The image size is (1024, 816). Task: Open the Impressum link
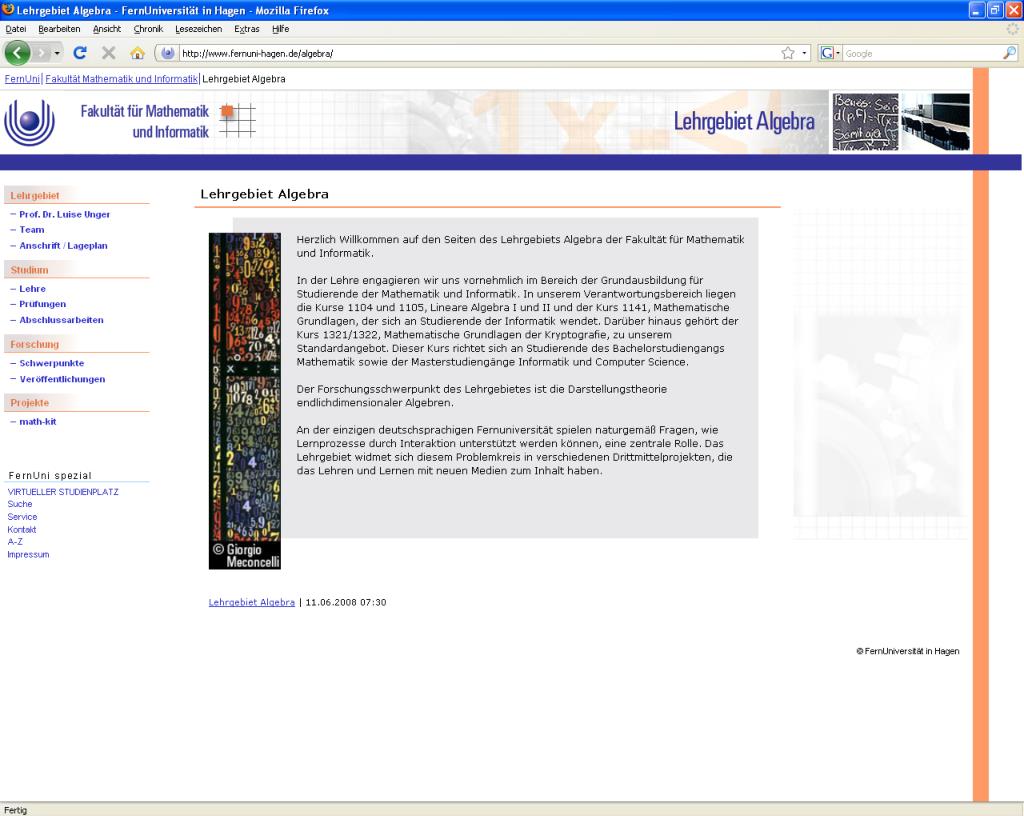(x=28, y=554)
